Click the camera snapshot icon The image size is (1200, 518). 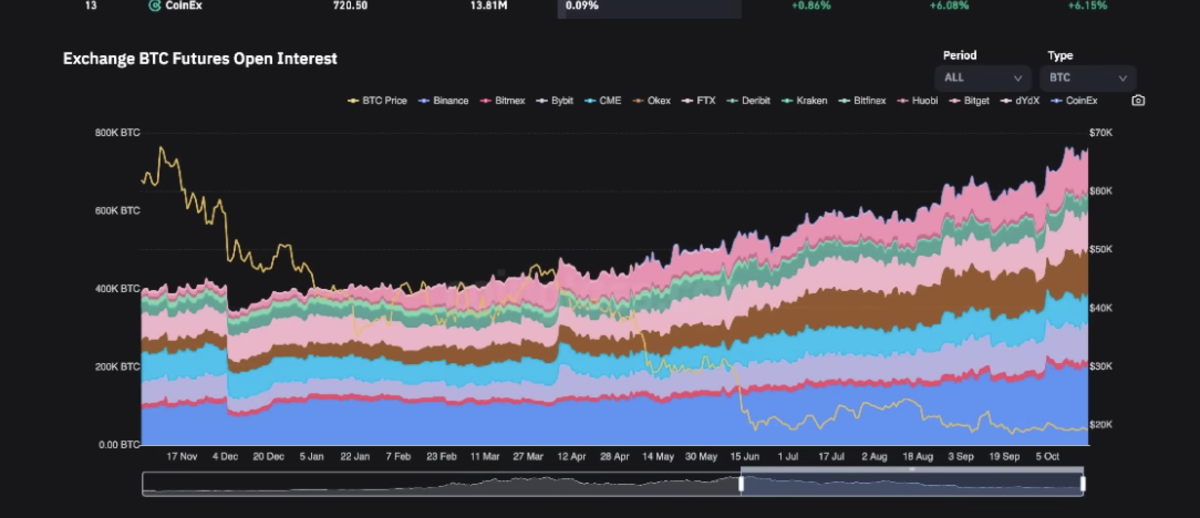[x=1138, y=101]
